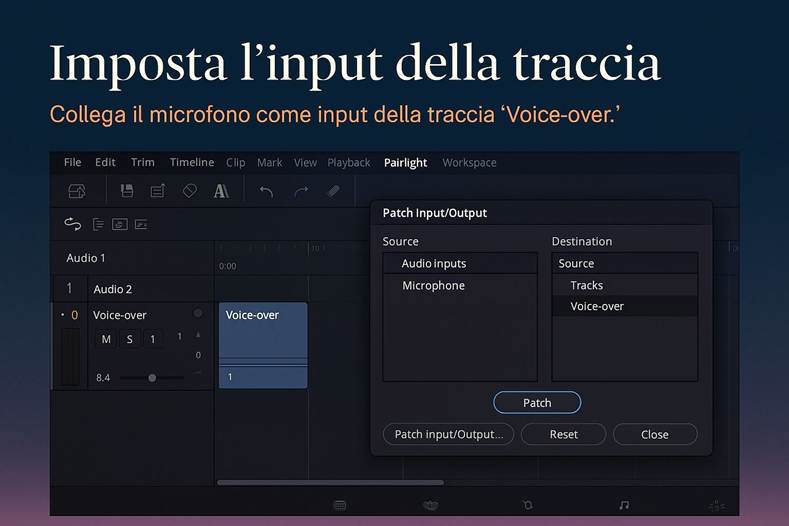The image size is (789, 526).
Task: Click the horizontal timeline scrollbar
Action: click(x=330, y=482)
